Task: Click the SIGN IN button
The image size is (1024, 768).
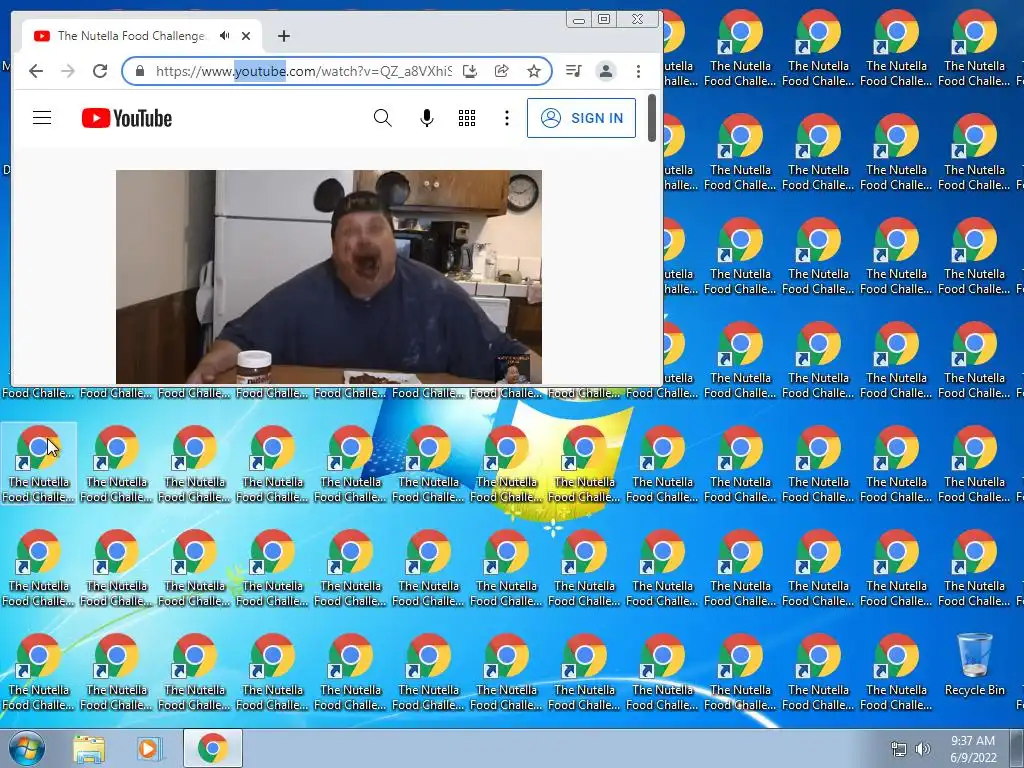Action: coord(581,118)
